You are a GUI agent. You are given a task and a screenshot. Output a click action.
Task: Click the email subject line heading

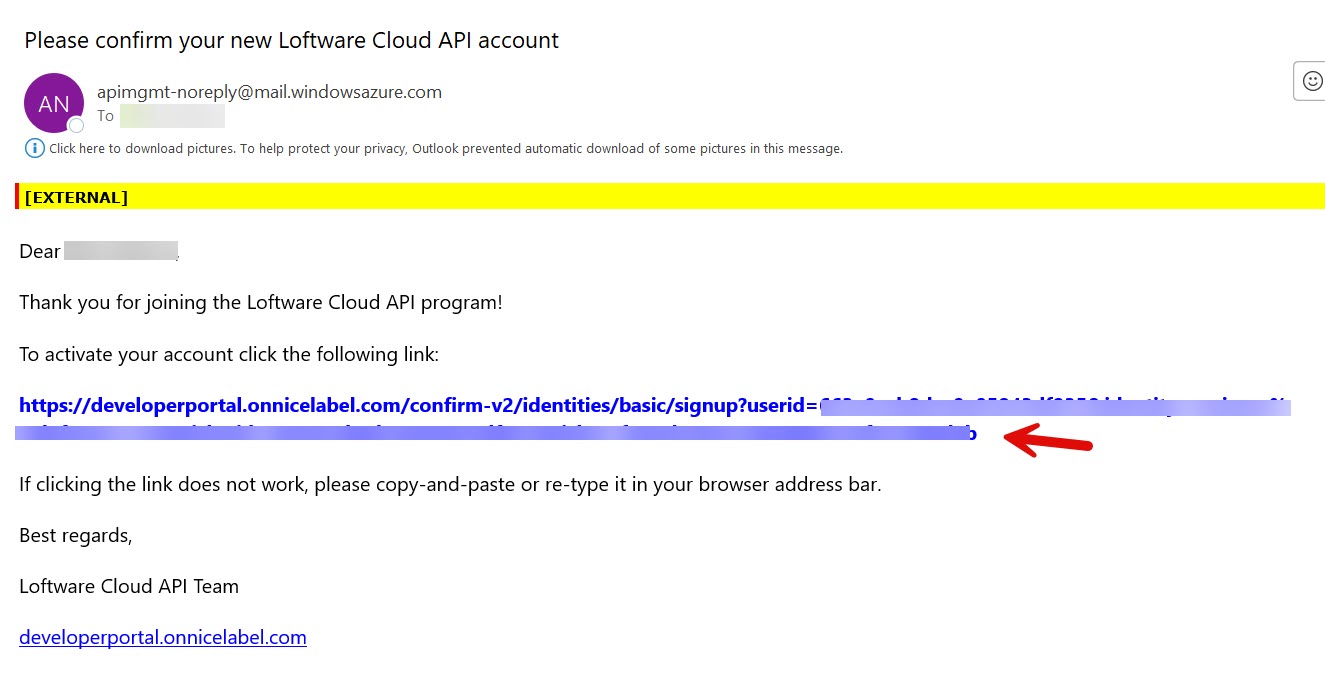291,41
